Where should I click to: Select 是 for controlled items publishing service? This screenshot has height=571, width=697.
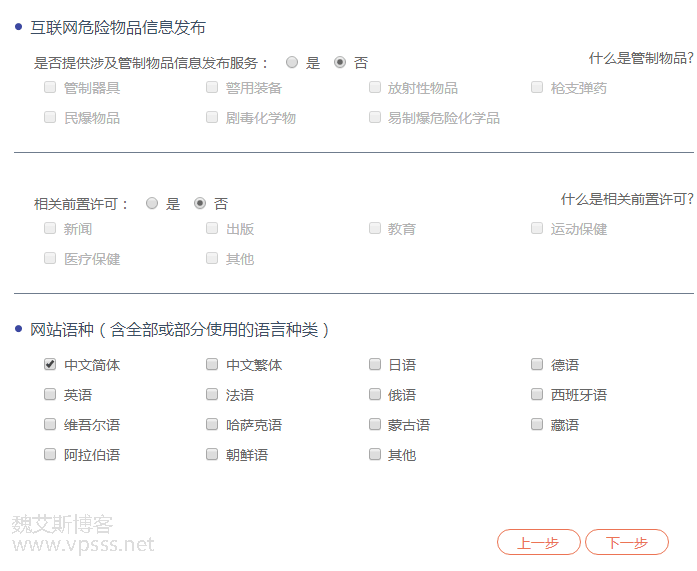pos(292,62)
